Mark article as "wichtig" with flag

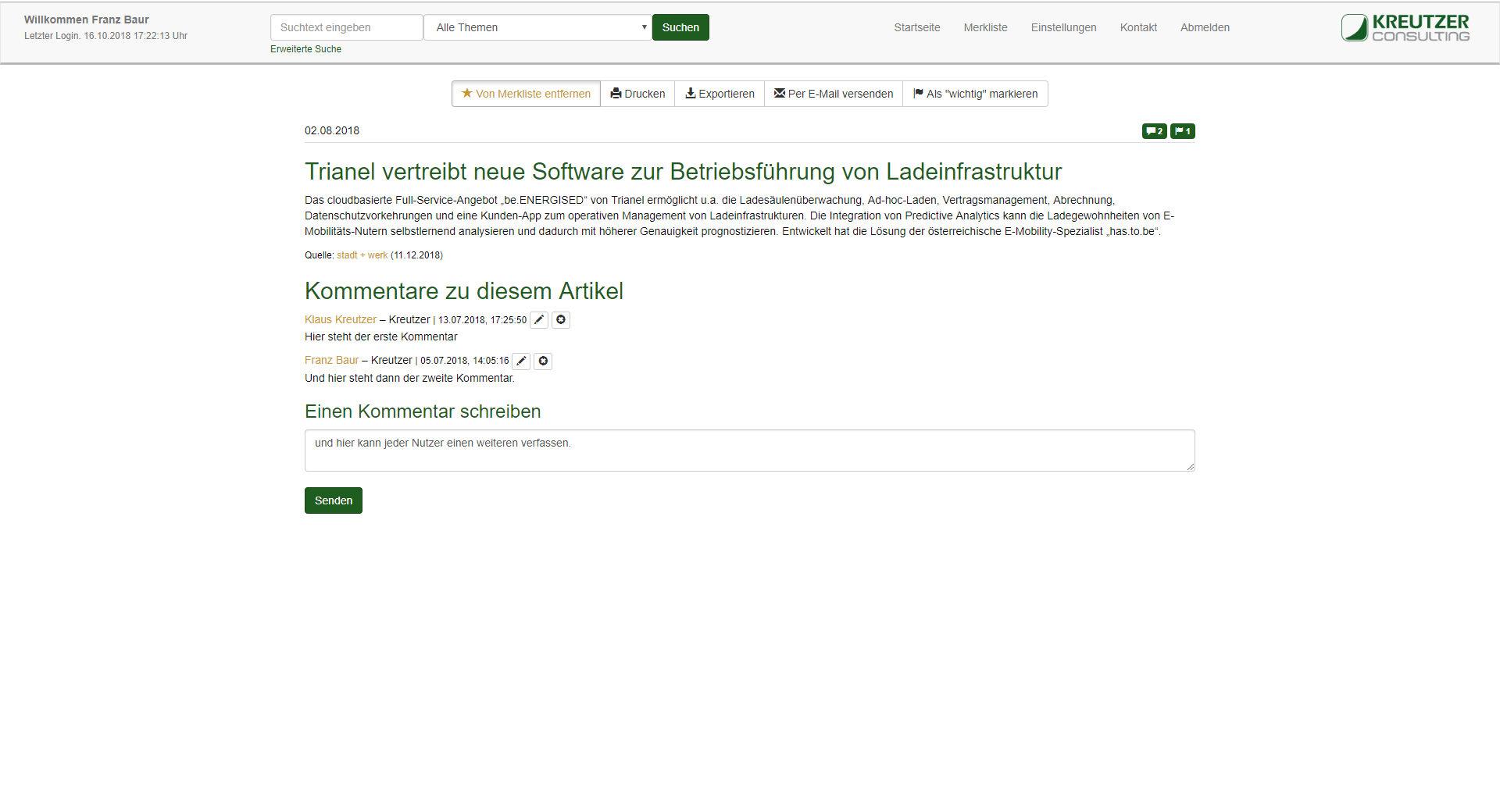click(975, 94)
